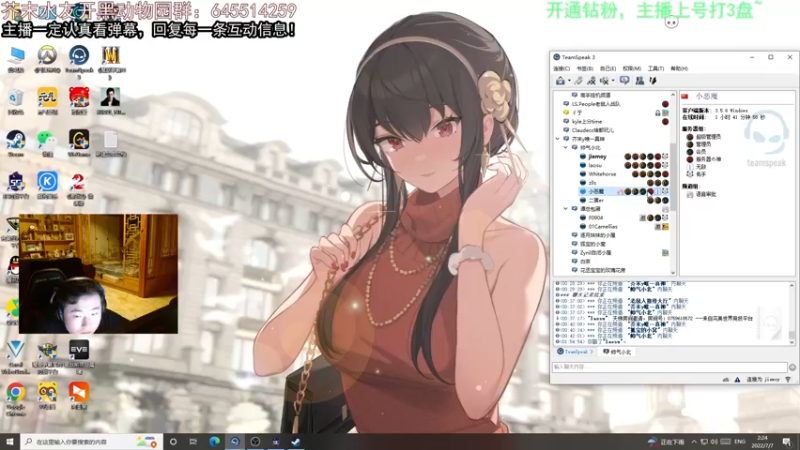Click the warning triangle in TeamSpeak status bar
800x450 pixels.
point(737,380)
